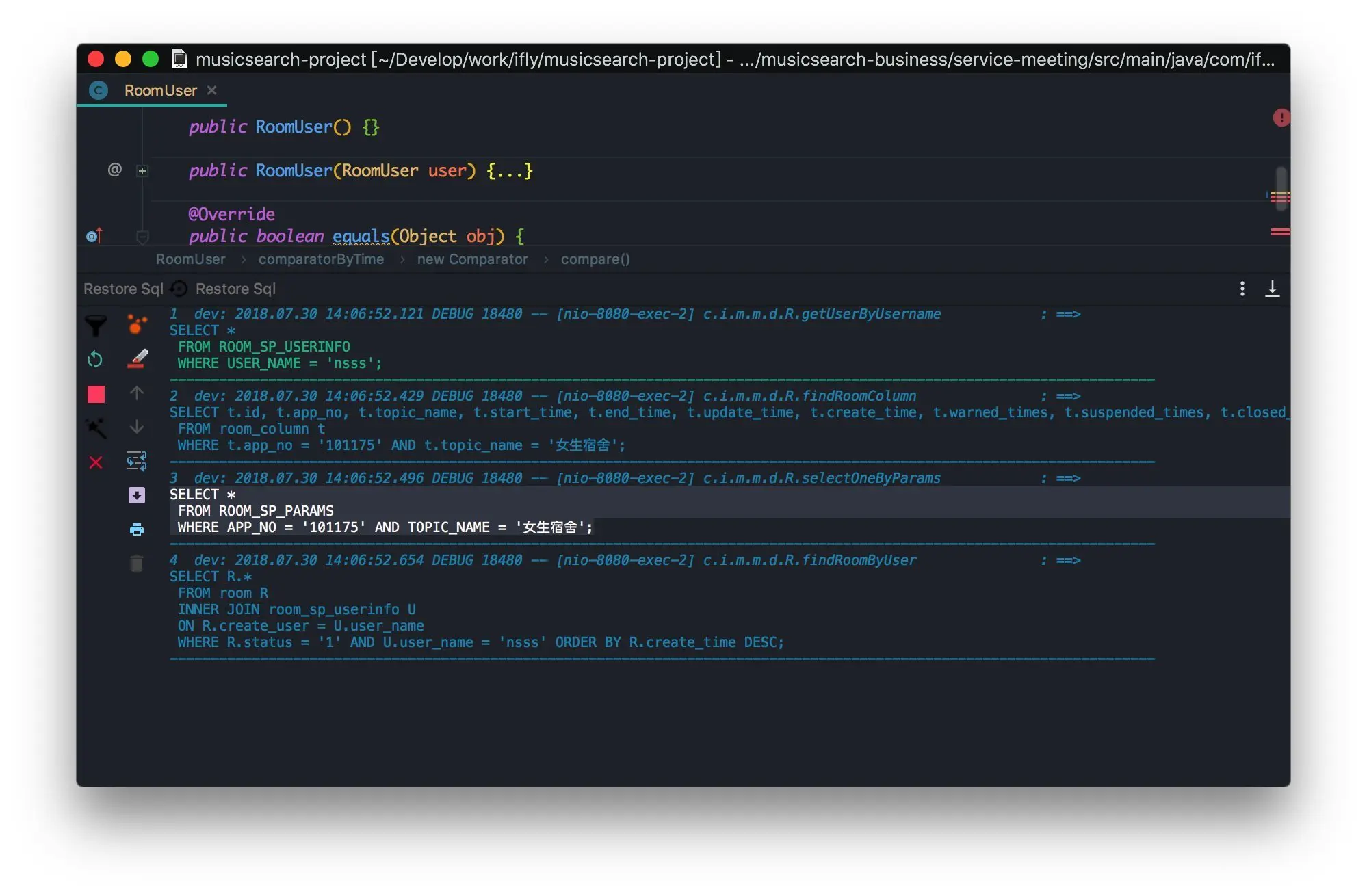Expand the folded RoomUser(RoomUser user) constructor
Viewport: 1367px width, 896px height.
click(x=142, y=171)
